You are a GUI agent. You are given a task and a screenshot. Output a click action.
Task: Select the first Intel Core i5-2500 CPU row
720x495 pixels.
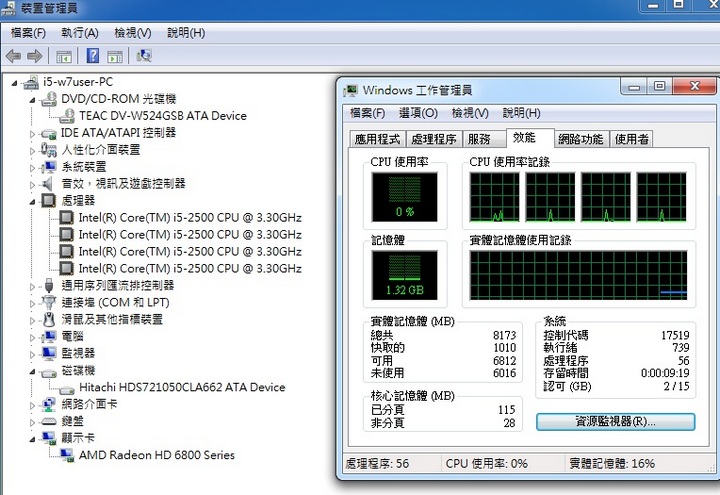180,218
